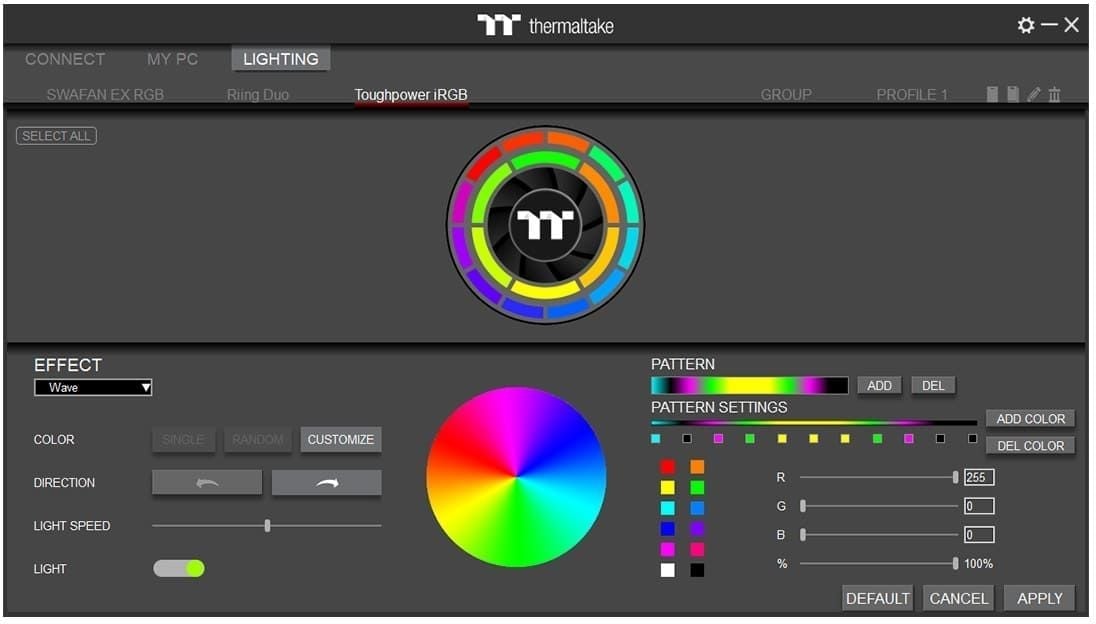Open the GROUP selector
The image size is (1096, 624).
[x=786, y=95]
